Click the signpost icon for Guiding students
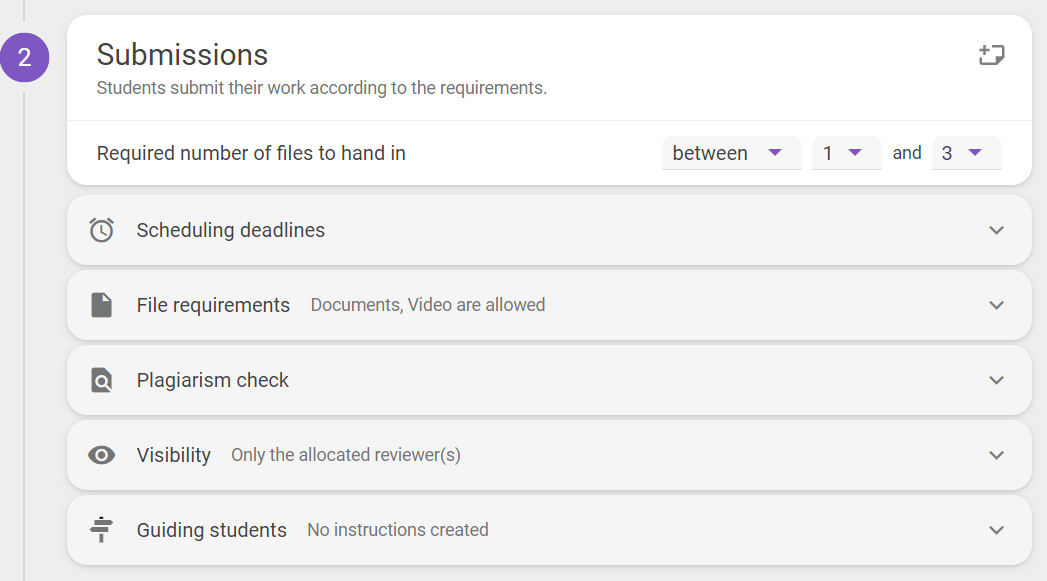Screen dimensions: 1047x581 tap(101, 530)
